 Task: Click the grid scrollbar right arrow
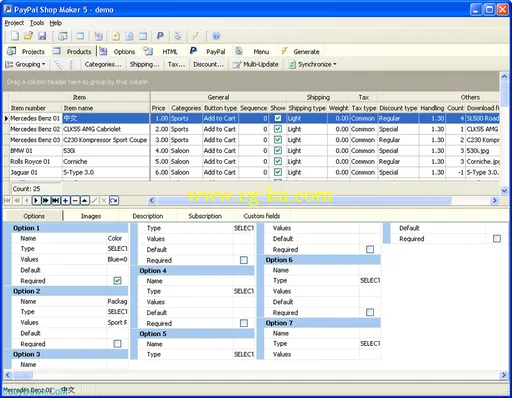point(495,200)
